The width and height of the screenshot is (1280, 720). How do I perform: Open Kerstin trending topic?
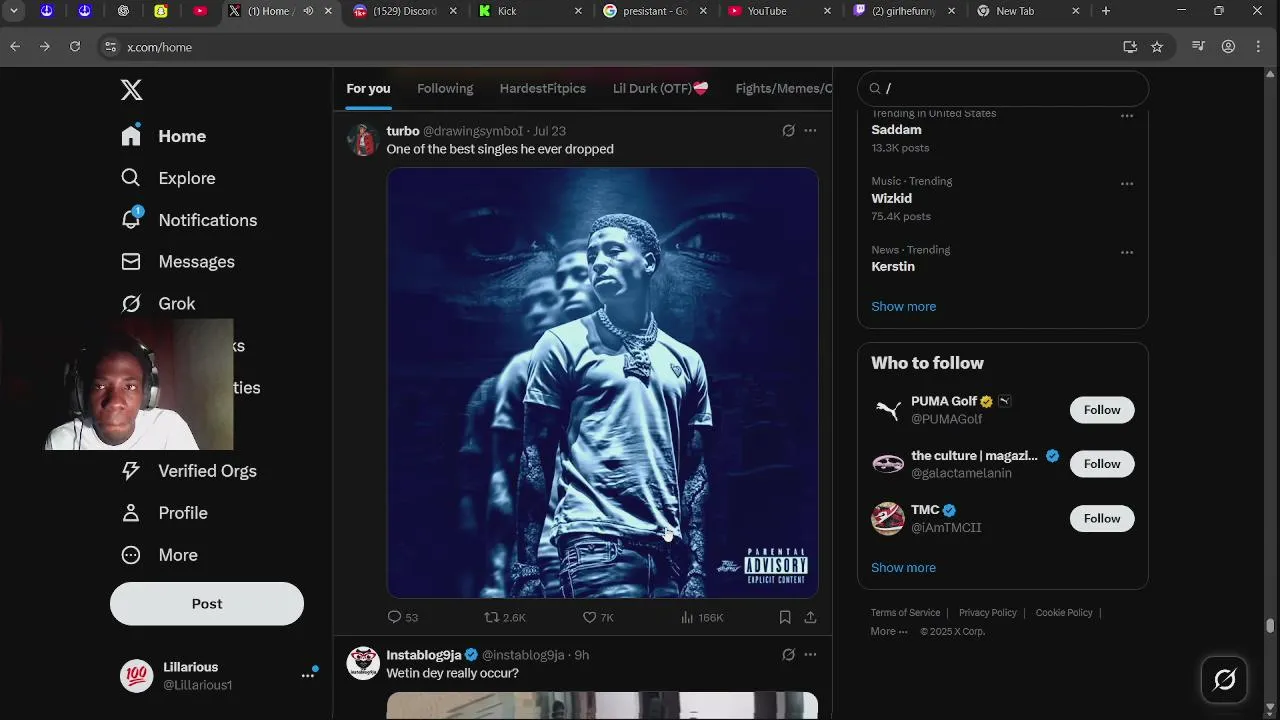893,266
